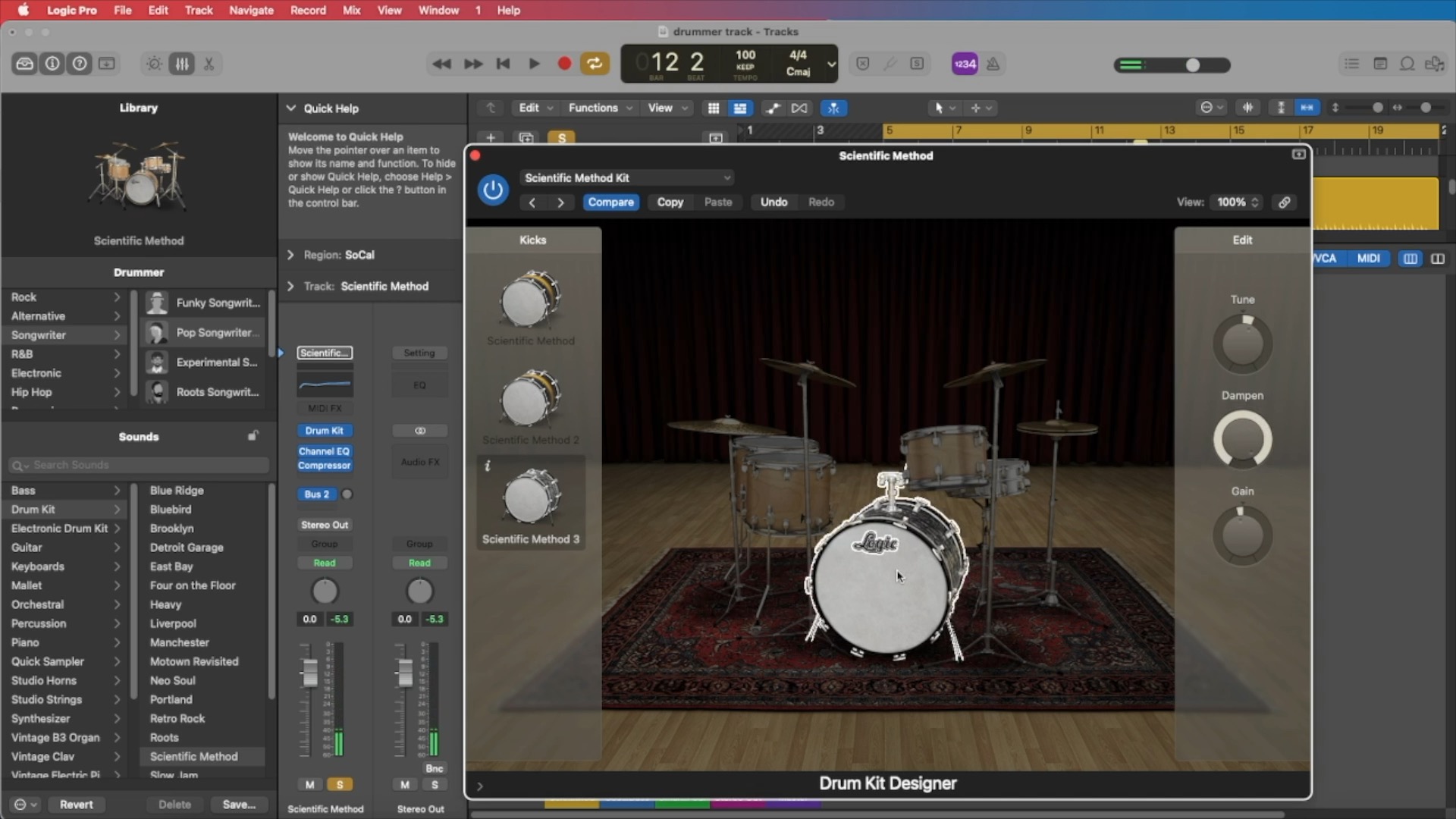Open Scientific Method Kit preset dropdown
This screenshot has height=819, width=1456.
coord(626,177)
